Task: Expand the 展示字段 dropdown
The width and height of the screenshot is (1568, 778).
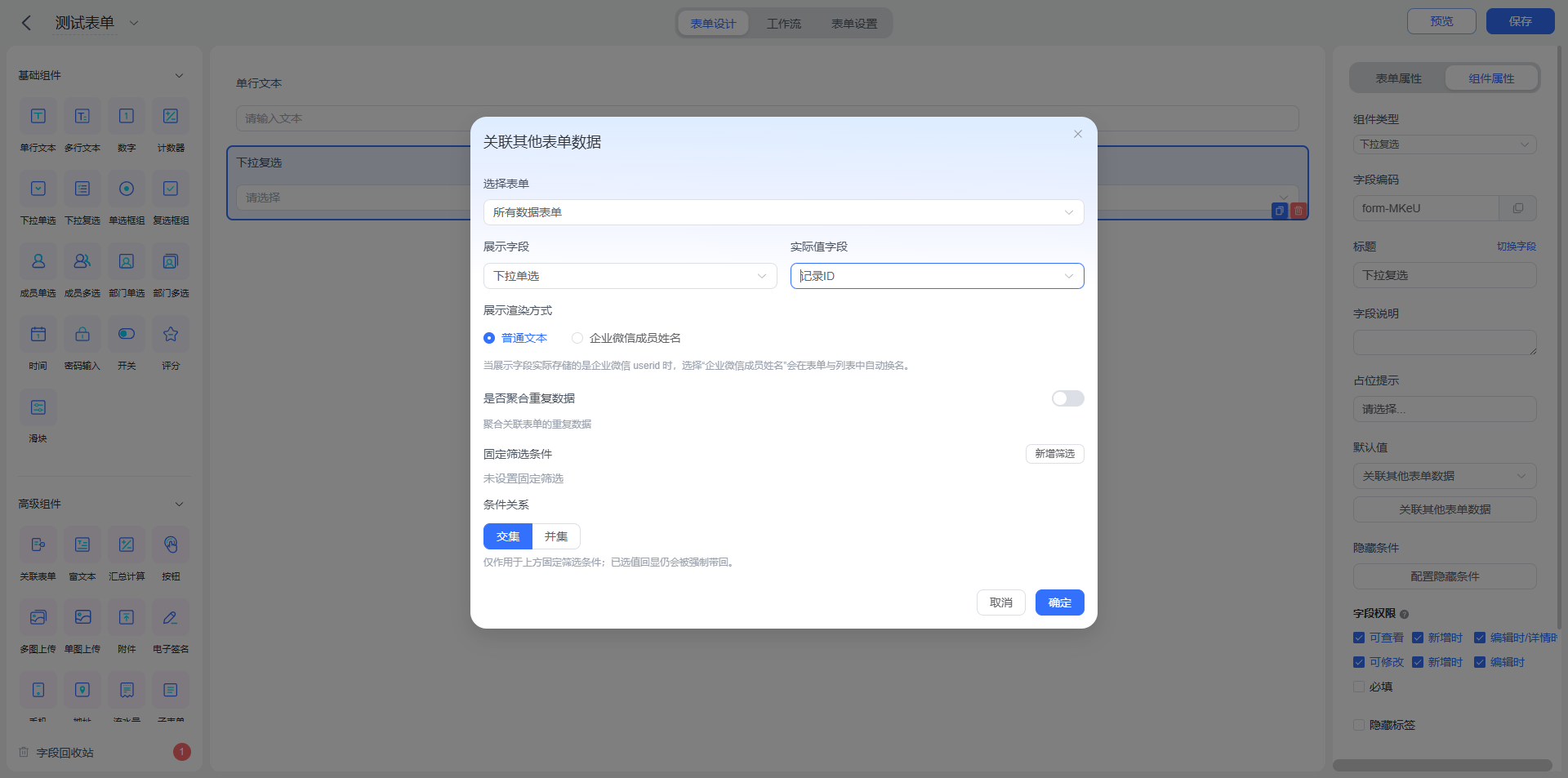Action: [630, 276]
